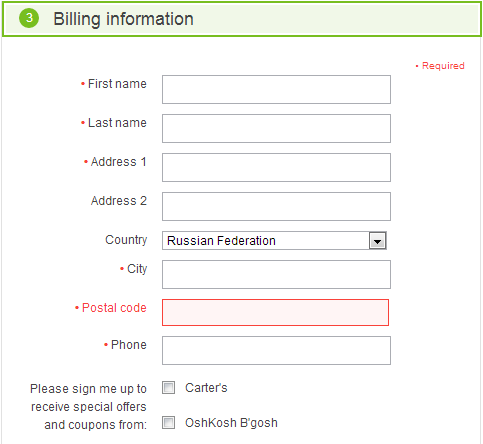Activate the City input field
Image resolution: width=483 pixels, height=444 pixels.
point(276,275)
